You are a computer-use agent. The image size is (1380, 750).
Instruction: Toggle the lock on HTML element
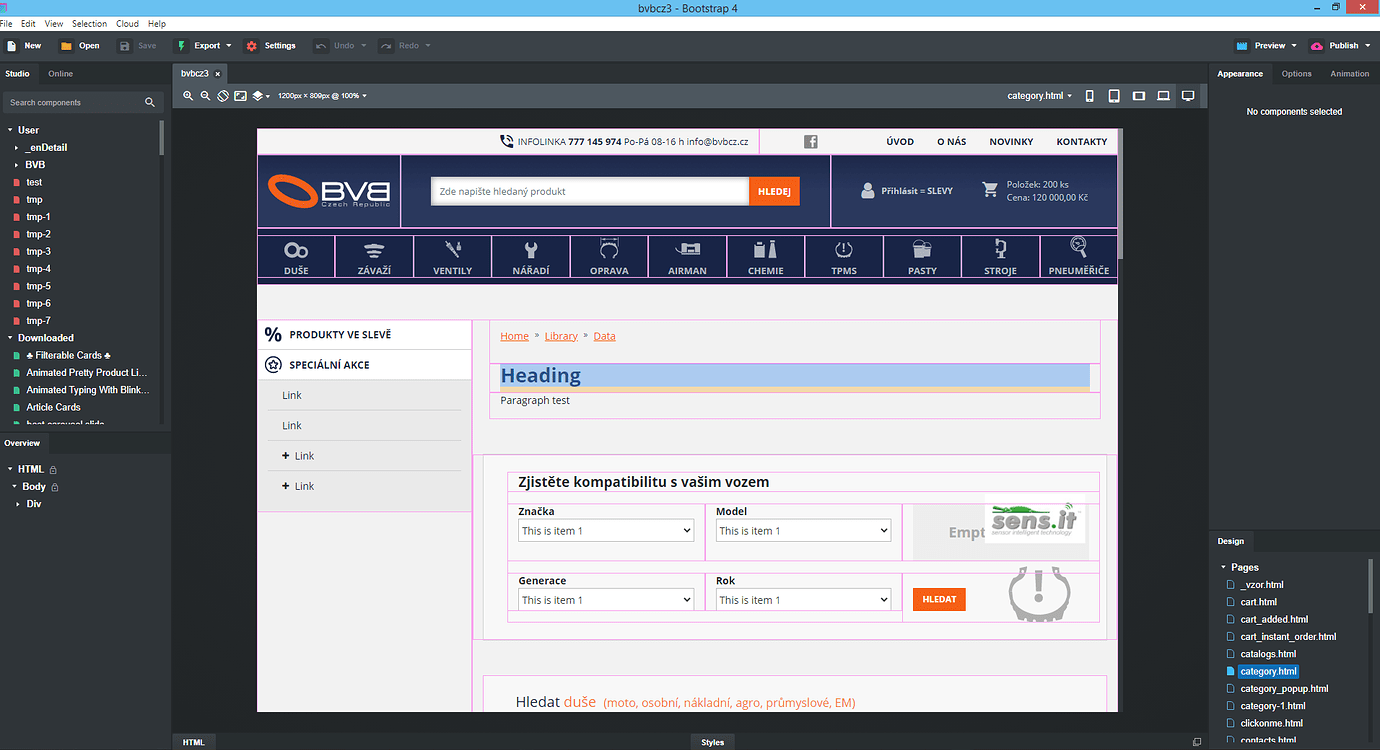point(53,470)
